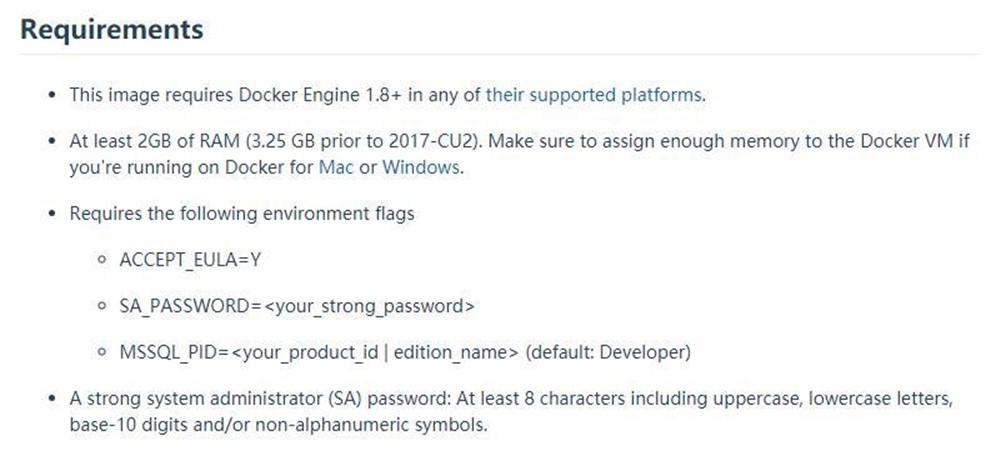Open the "their supported platforms" link
1006x451 pixels.
[594, 96]
